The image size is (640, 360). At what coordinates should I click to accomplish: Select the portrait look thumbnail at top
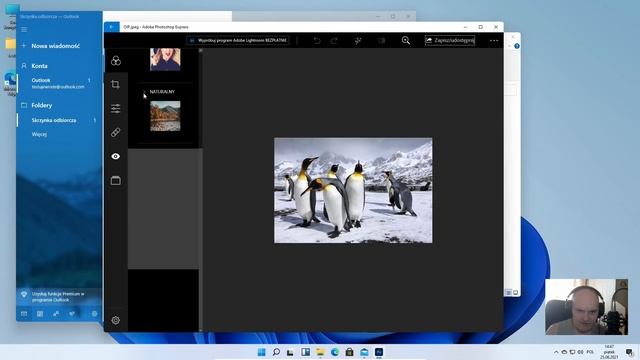click(165, 59)
